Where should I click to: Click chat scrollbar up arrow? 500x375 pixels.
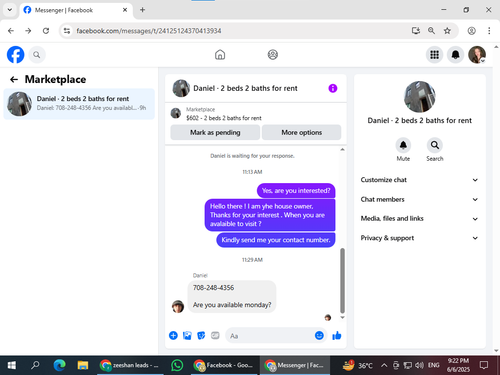342,149
